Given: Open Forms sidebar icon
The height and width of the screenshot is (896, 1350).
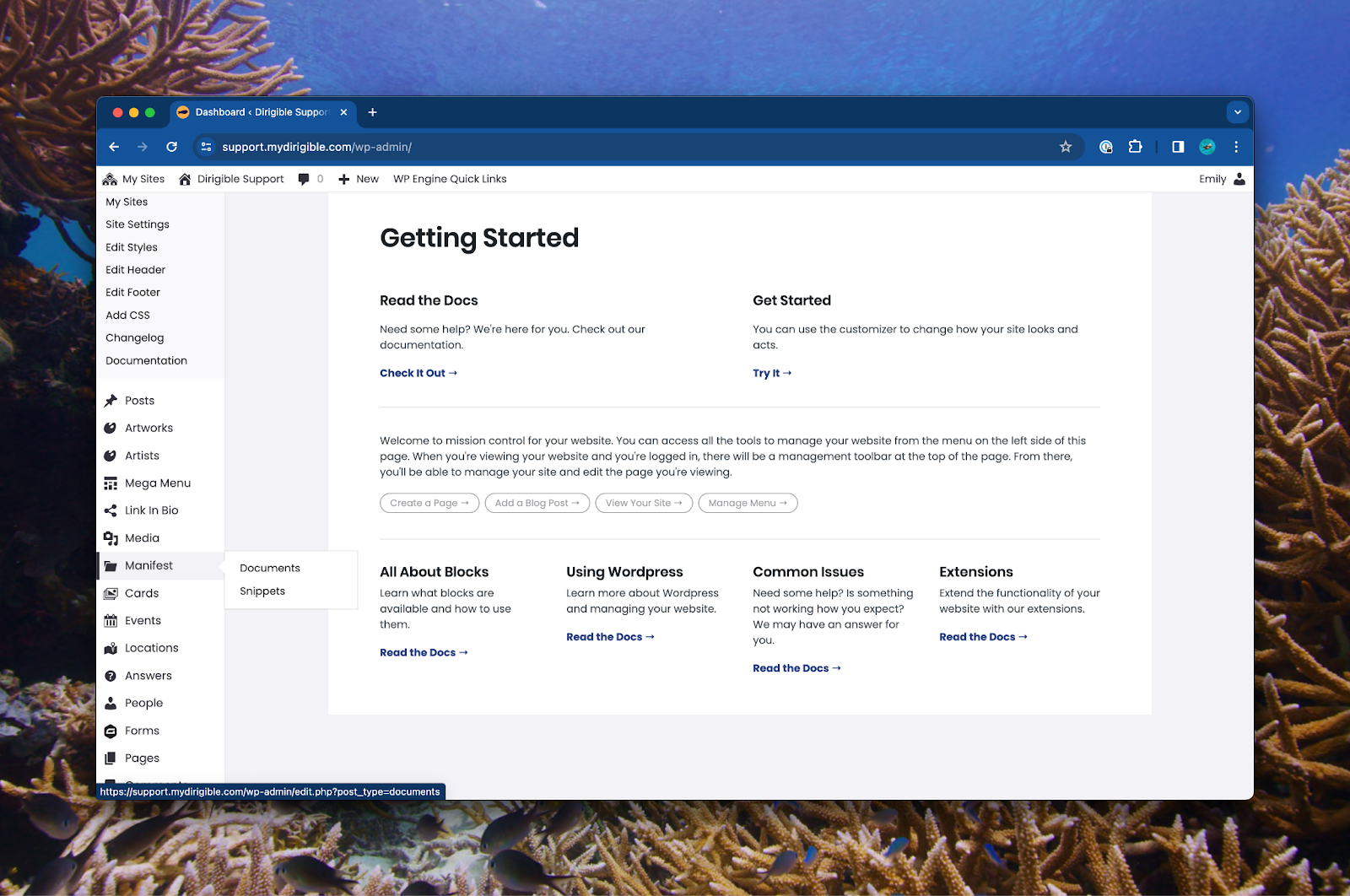Looking at the screenshot, I should (x=111, y=731).
